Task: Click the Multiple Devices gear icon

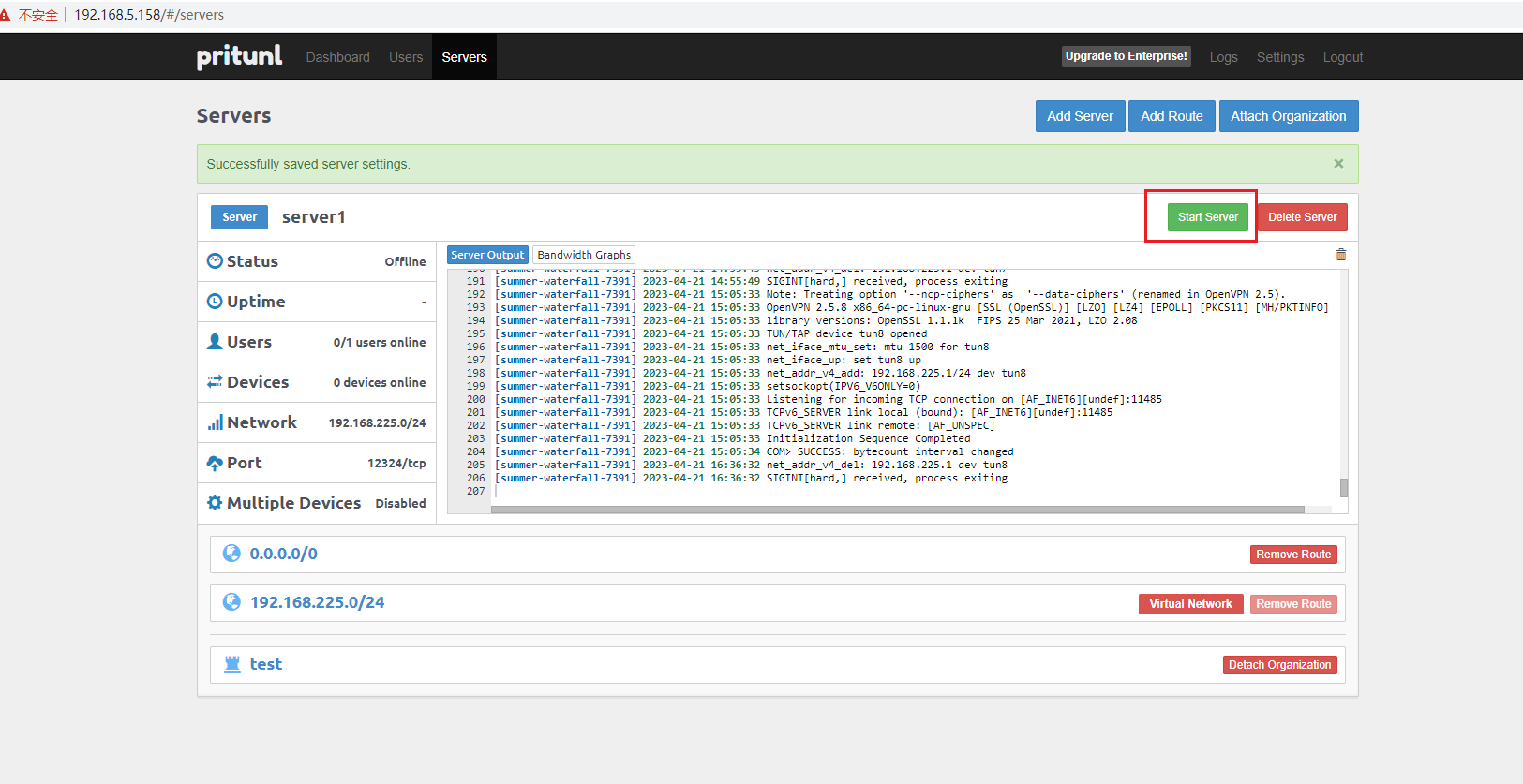Action: (215, 503)
